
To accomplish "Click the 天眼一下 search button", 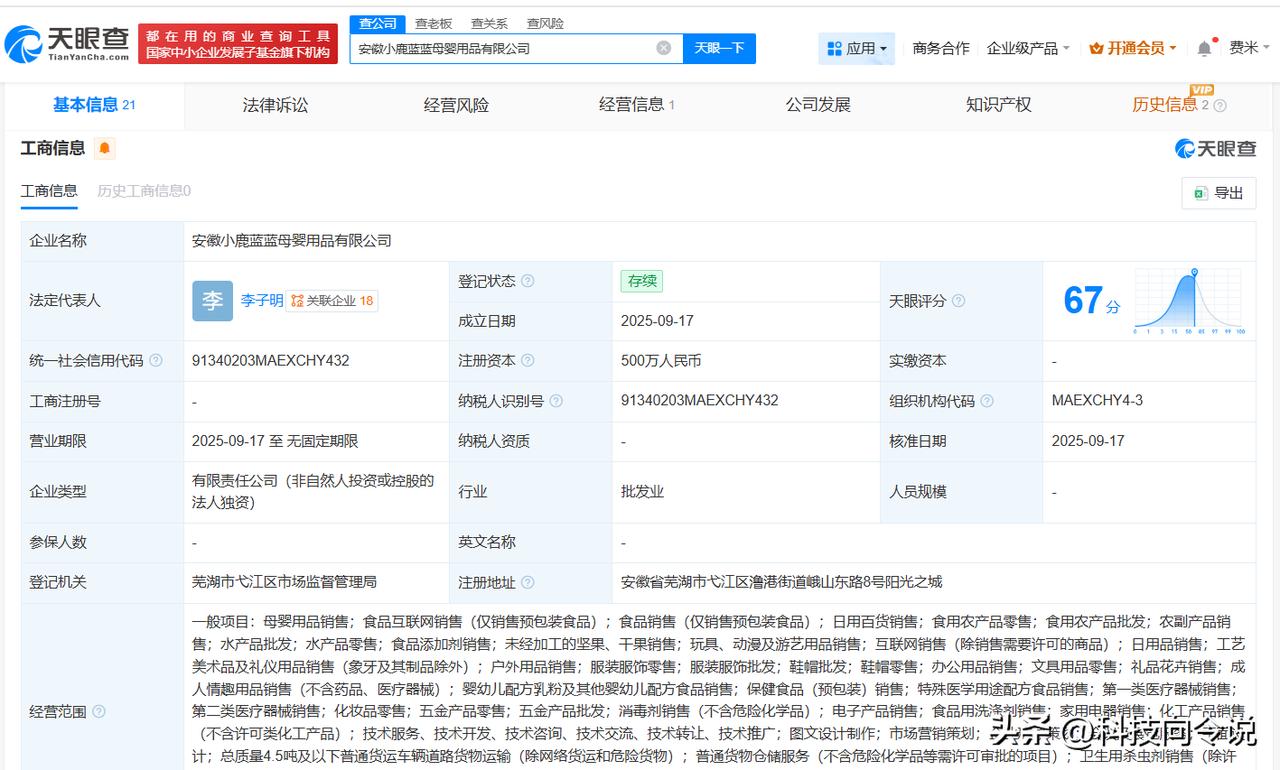I will pyautogui.click(x=719, y=48).
